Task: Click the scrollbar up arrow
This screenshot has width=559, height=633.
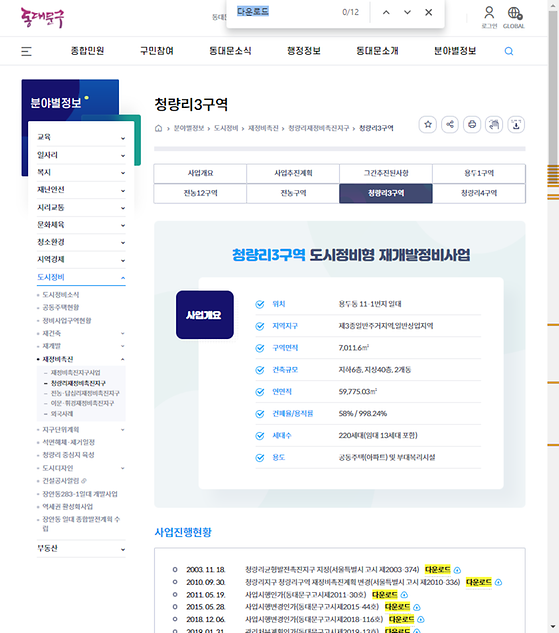Action: click(x=553, y=5)
